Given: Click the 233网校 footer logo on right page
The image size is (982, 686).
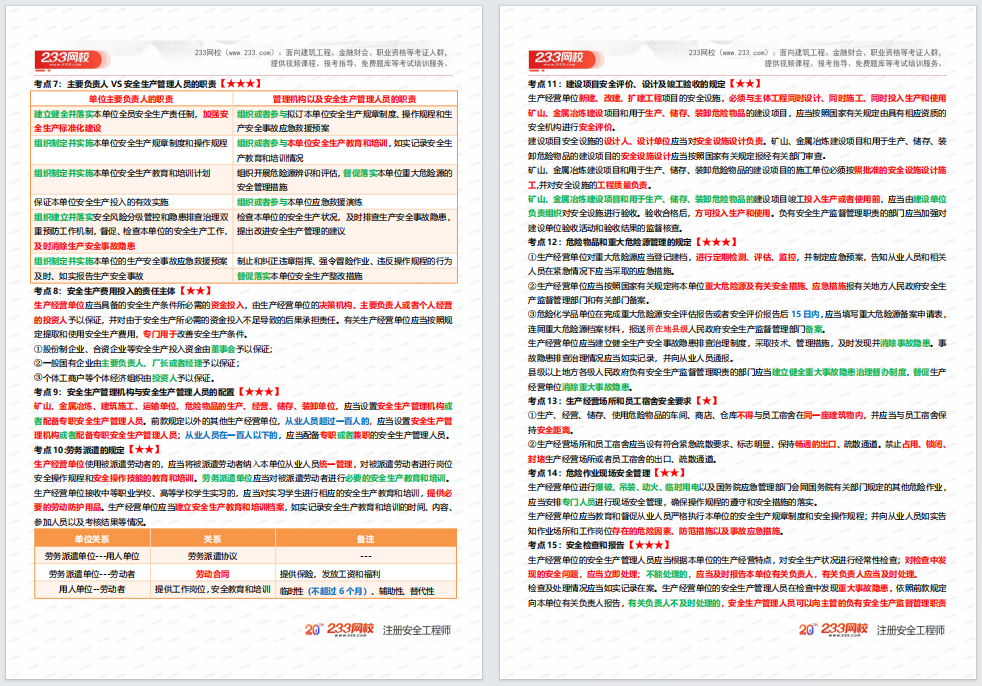Looking at the screenshot, I should (834, 630).
